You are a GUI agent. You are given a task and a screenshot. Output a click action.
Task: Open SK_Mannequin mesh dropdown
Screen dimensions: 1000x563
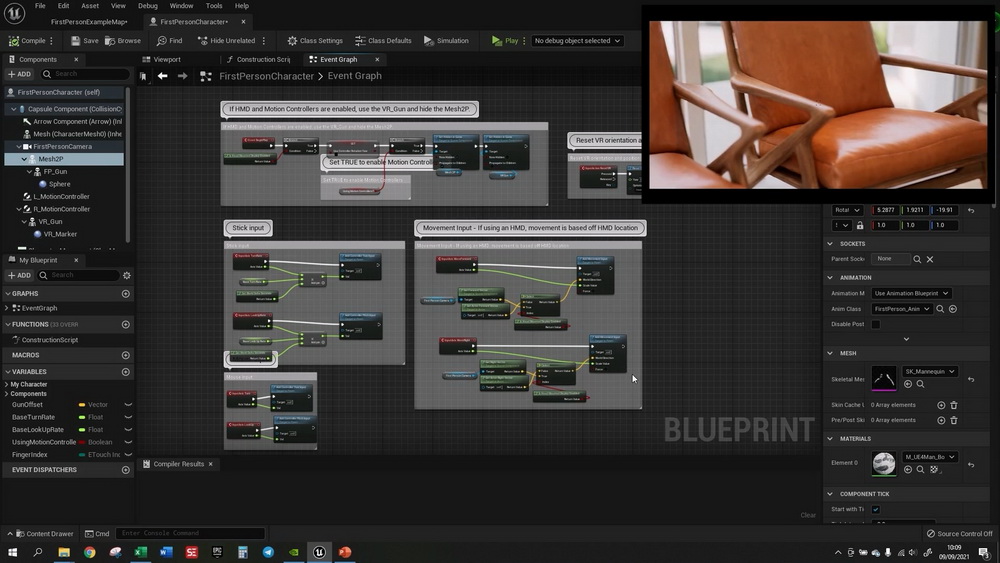coord(930,372)
